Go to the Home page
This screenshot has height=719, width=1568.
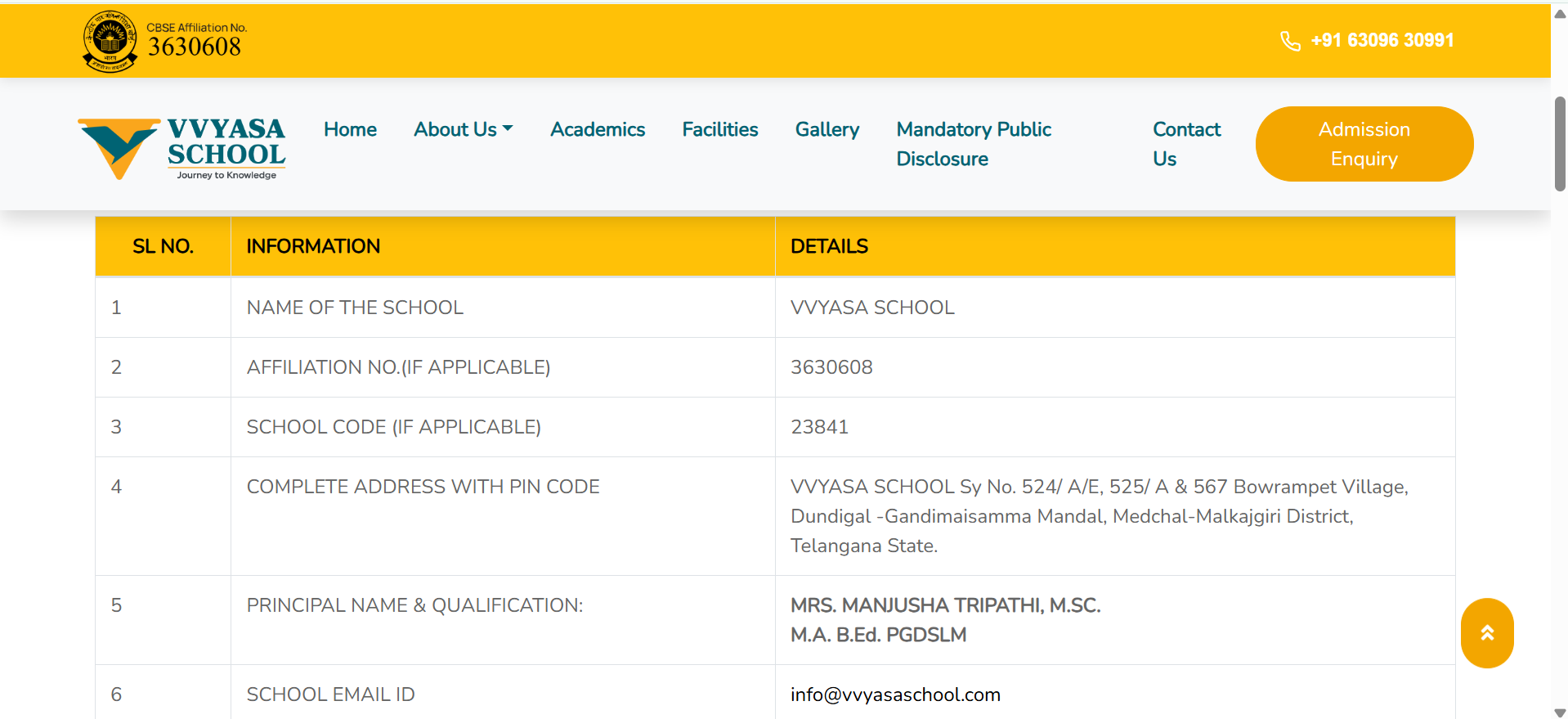(350, 129)
